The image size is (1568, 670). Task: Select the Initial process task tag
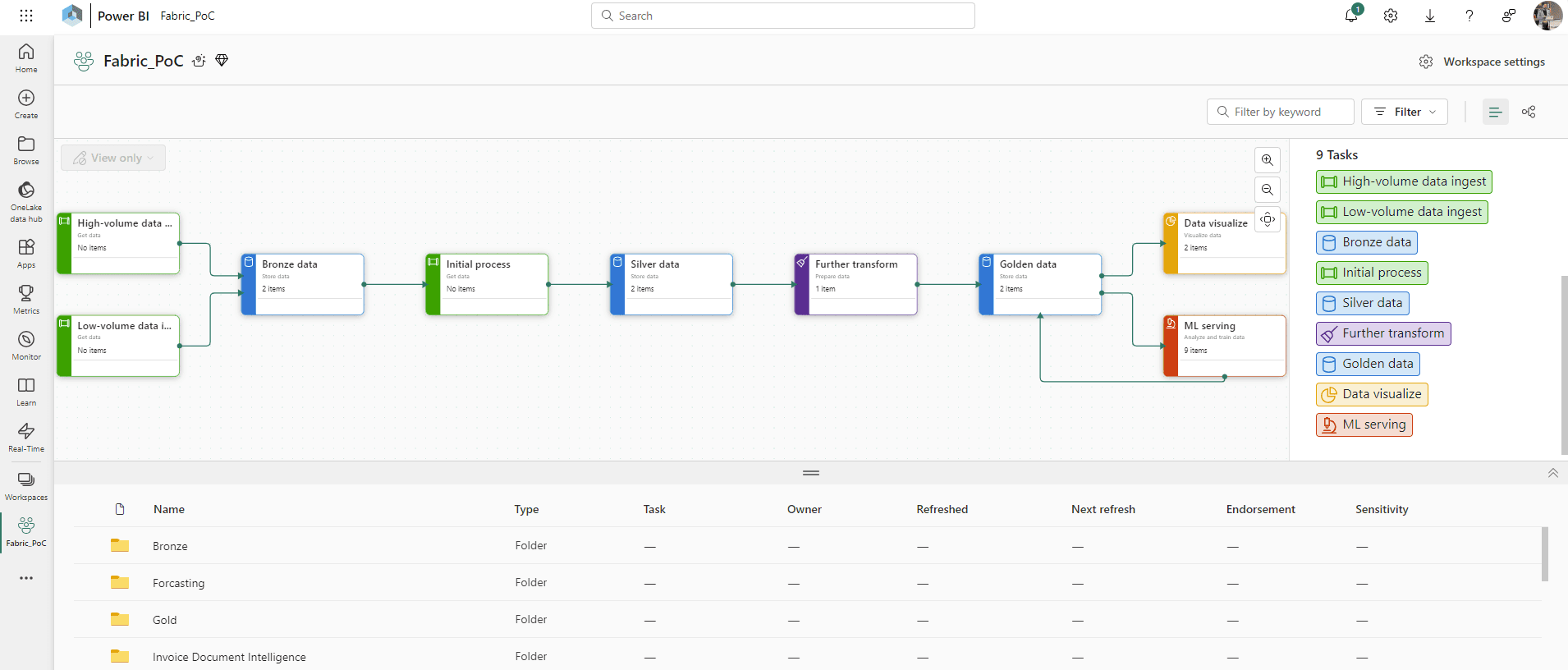click(x=1372, y=273)
